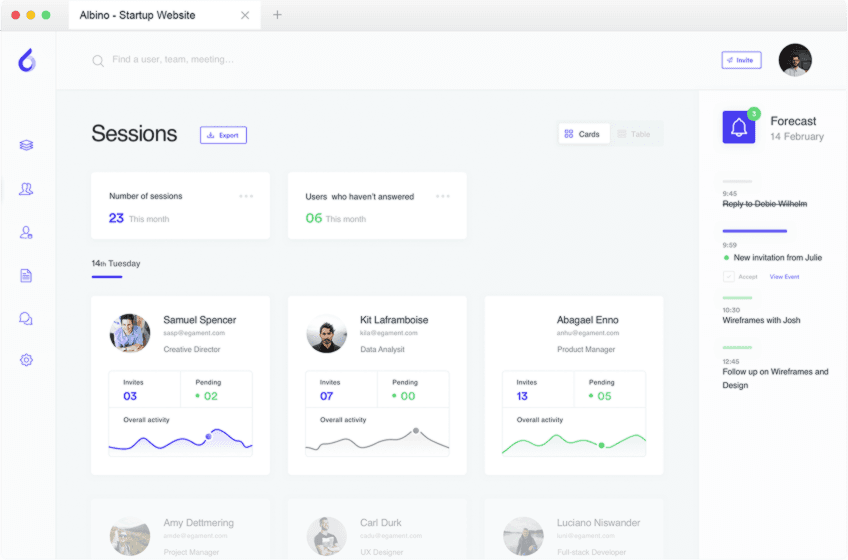Screen dimensions: 848x560
Task: Open options for Users who haven't answered
Action: pos(443,196)
